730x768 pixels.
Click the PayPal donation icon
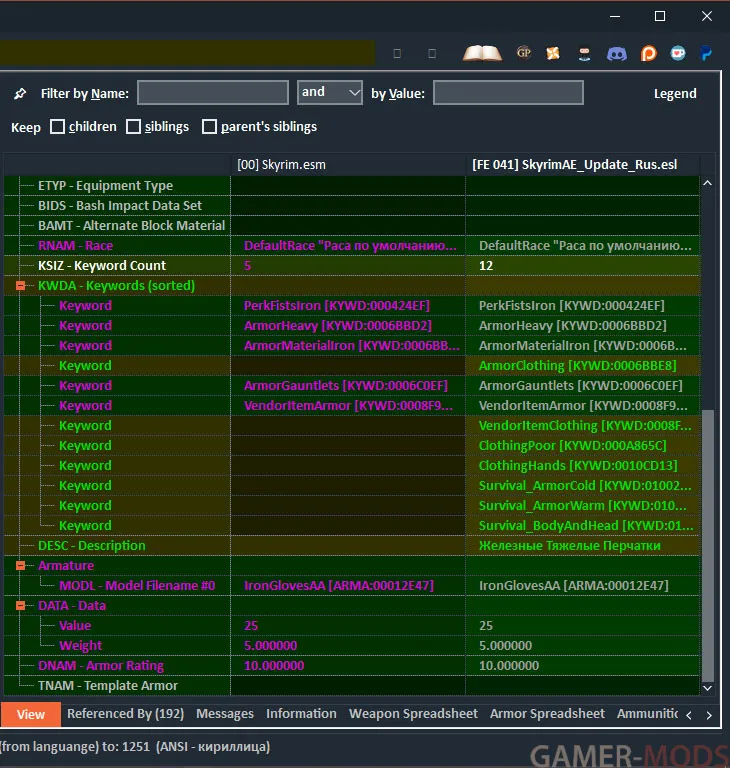pos(706,53)
